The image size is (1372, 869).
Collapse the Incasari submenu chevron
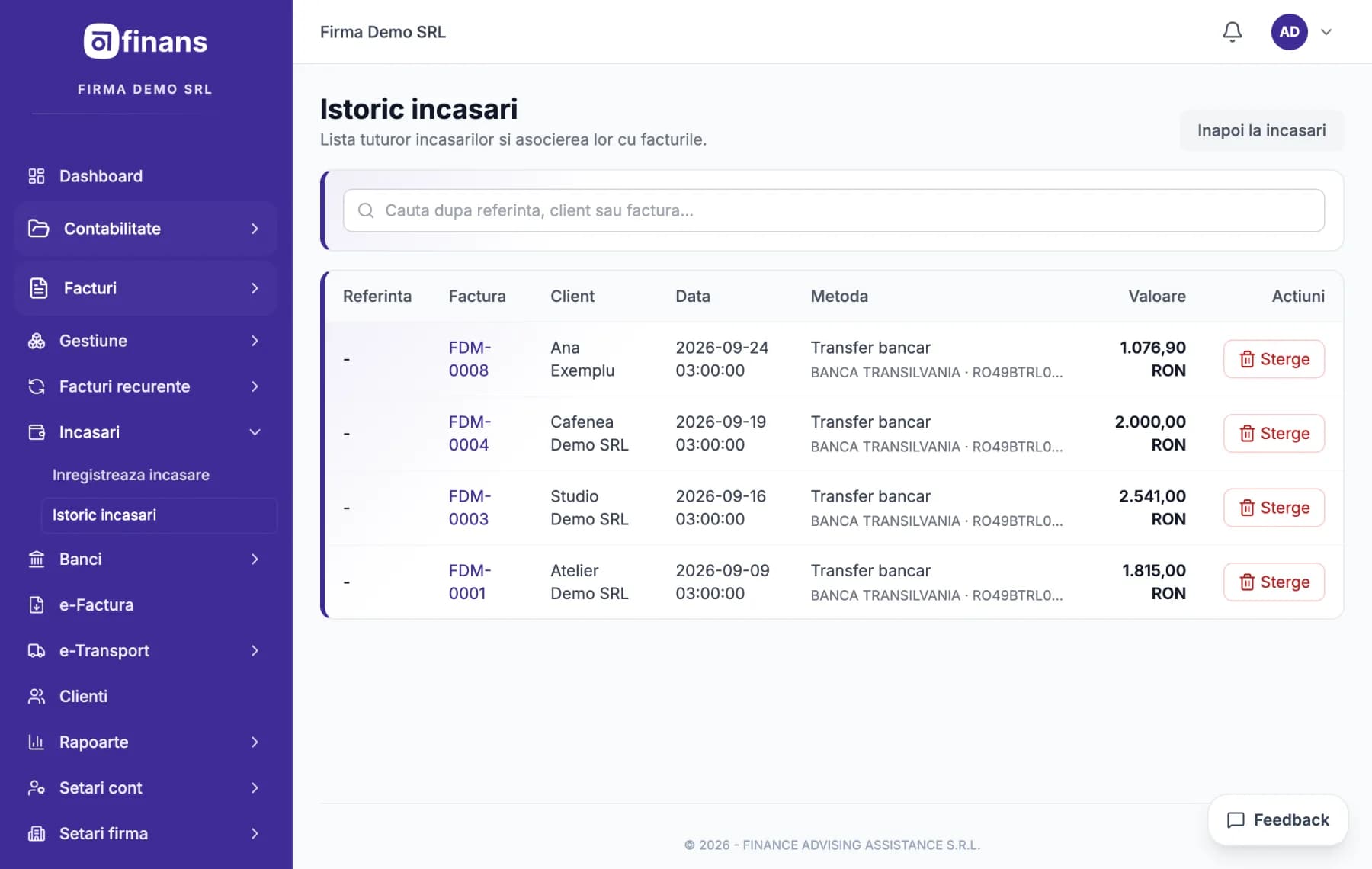click(255, 432)
